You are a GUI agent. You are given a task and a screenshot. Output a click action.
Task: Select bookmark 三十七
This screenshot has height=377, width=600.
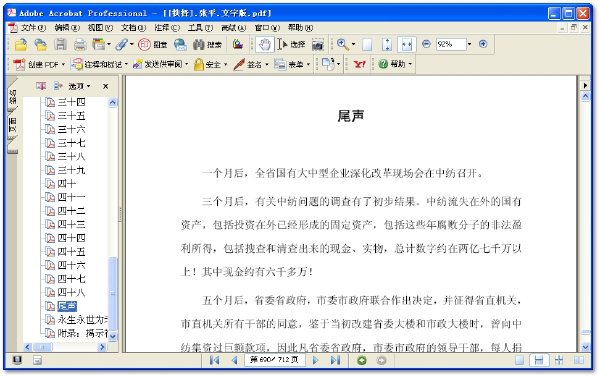(71, 143)
